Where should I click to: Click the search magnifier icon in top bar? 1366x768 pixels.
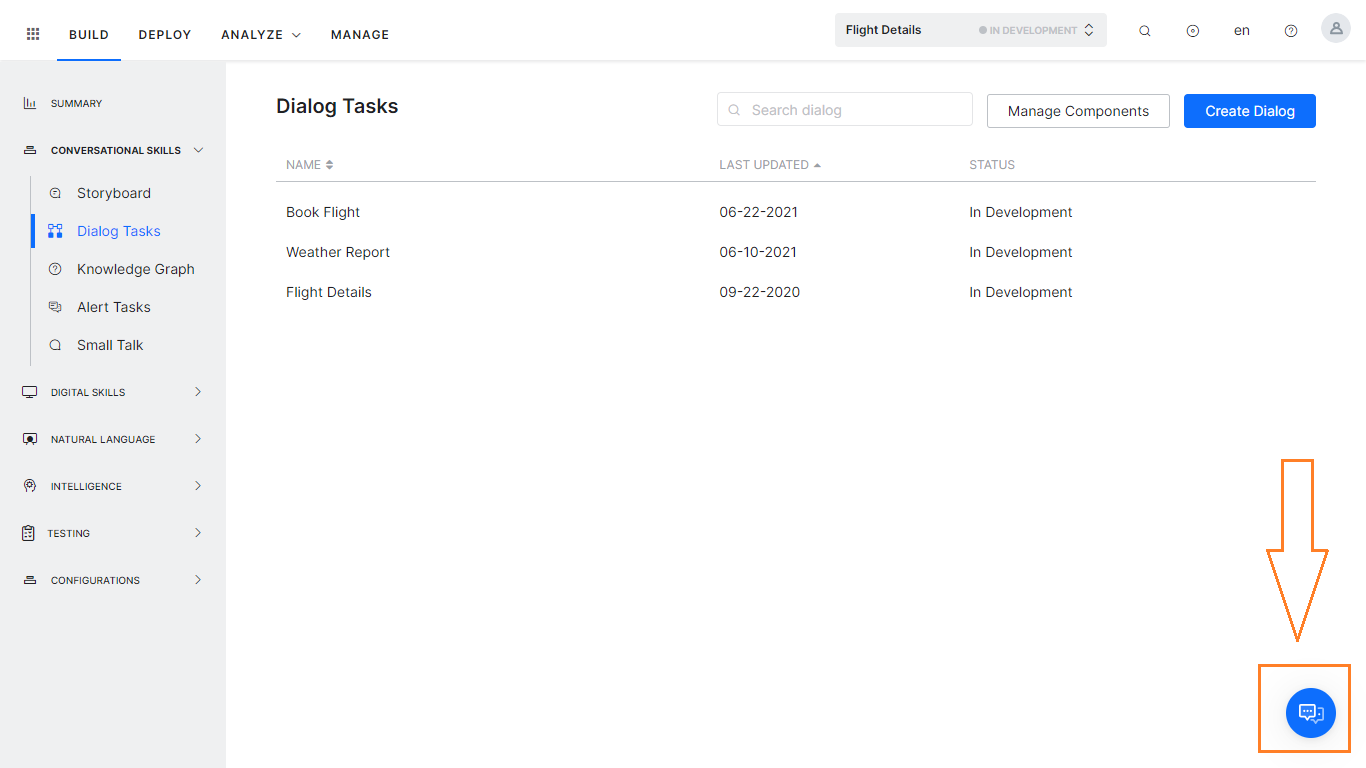click(1145, 31)
